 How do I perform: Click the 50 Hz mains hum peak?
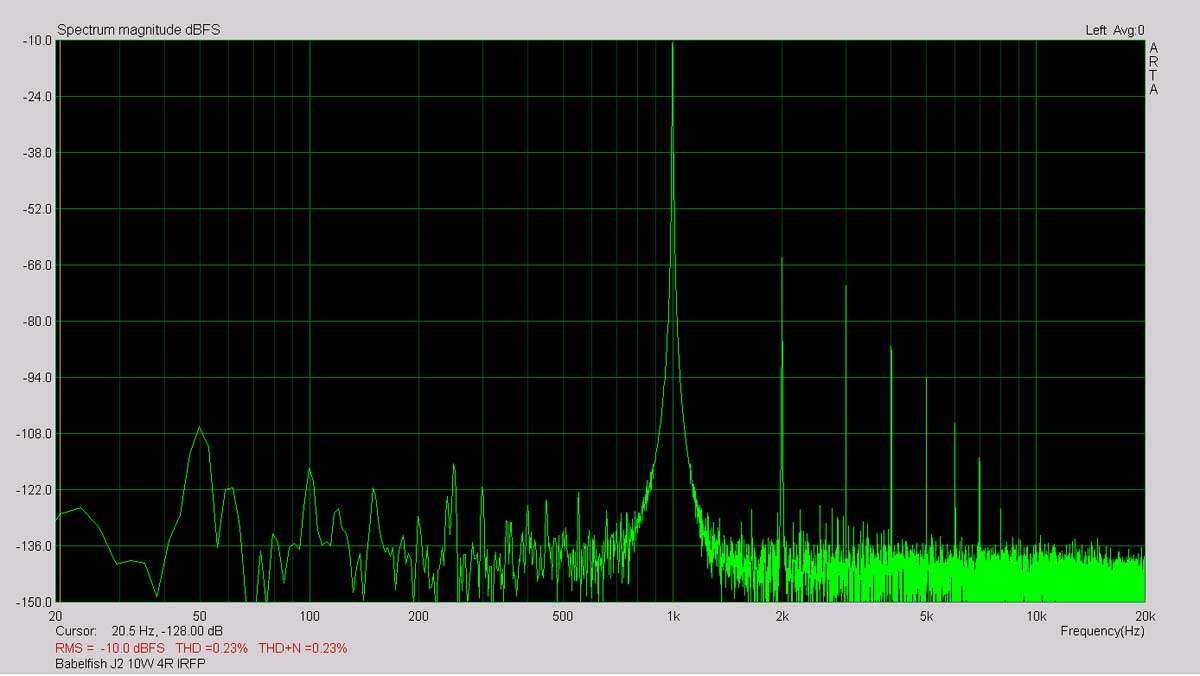point(200,429)
